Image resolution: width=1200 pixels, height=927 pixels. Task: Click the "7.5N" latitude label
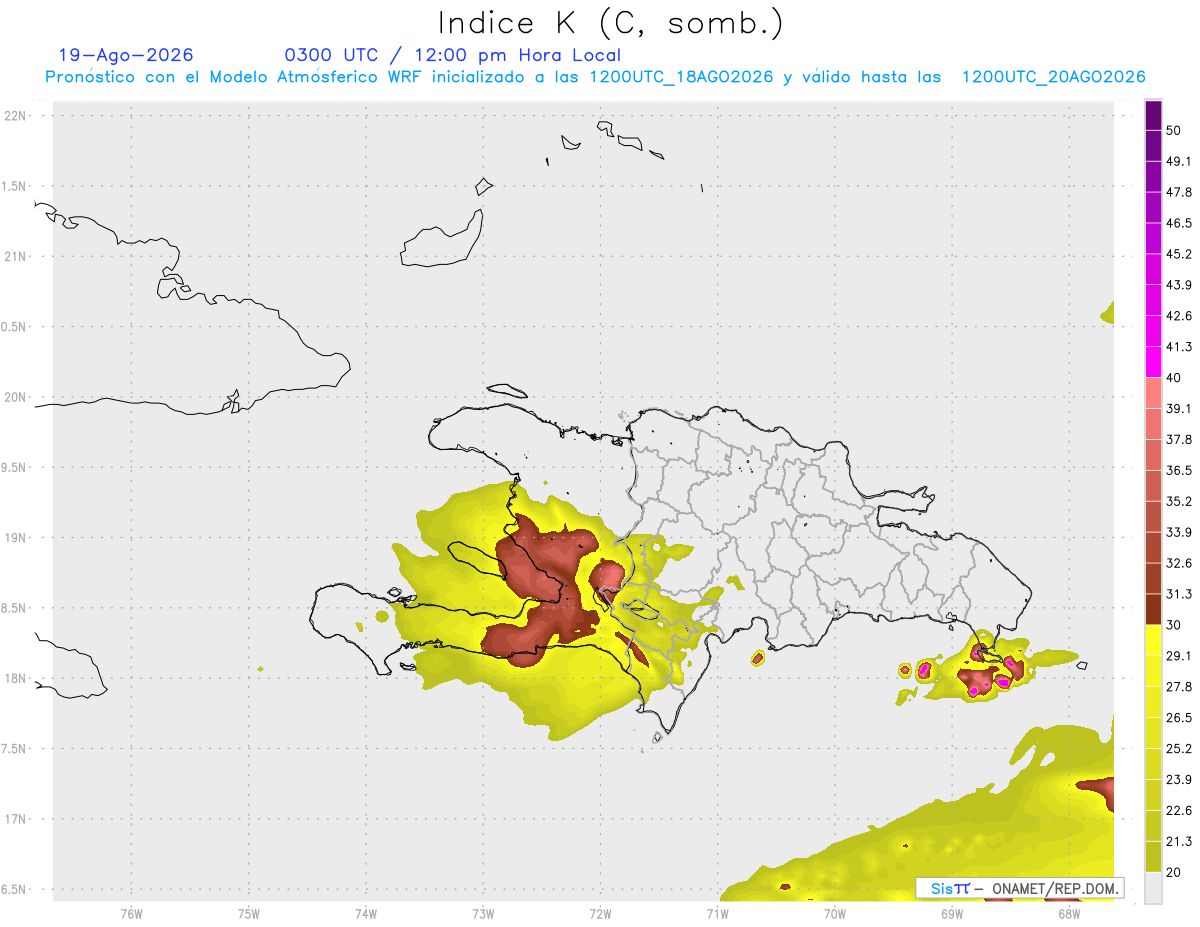point(15,749)
